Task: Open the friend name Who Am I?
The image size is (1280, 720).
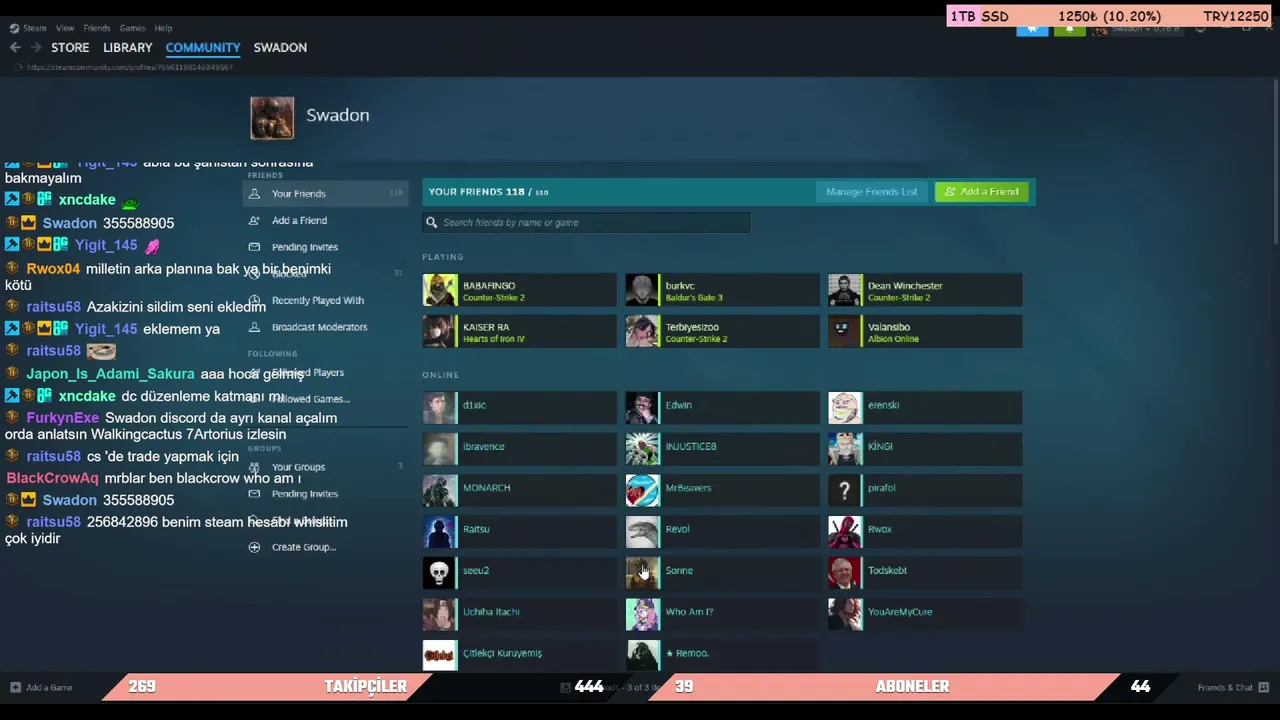Action: click(689, 612)
